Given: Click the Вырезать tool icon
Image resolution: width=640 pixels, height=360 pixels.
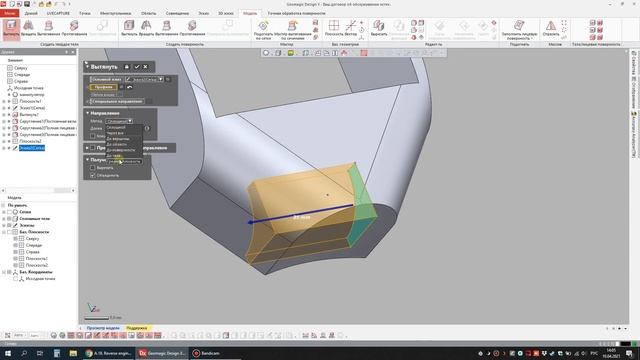Looking at the screenshot, I should [379, 29].
